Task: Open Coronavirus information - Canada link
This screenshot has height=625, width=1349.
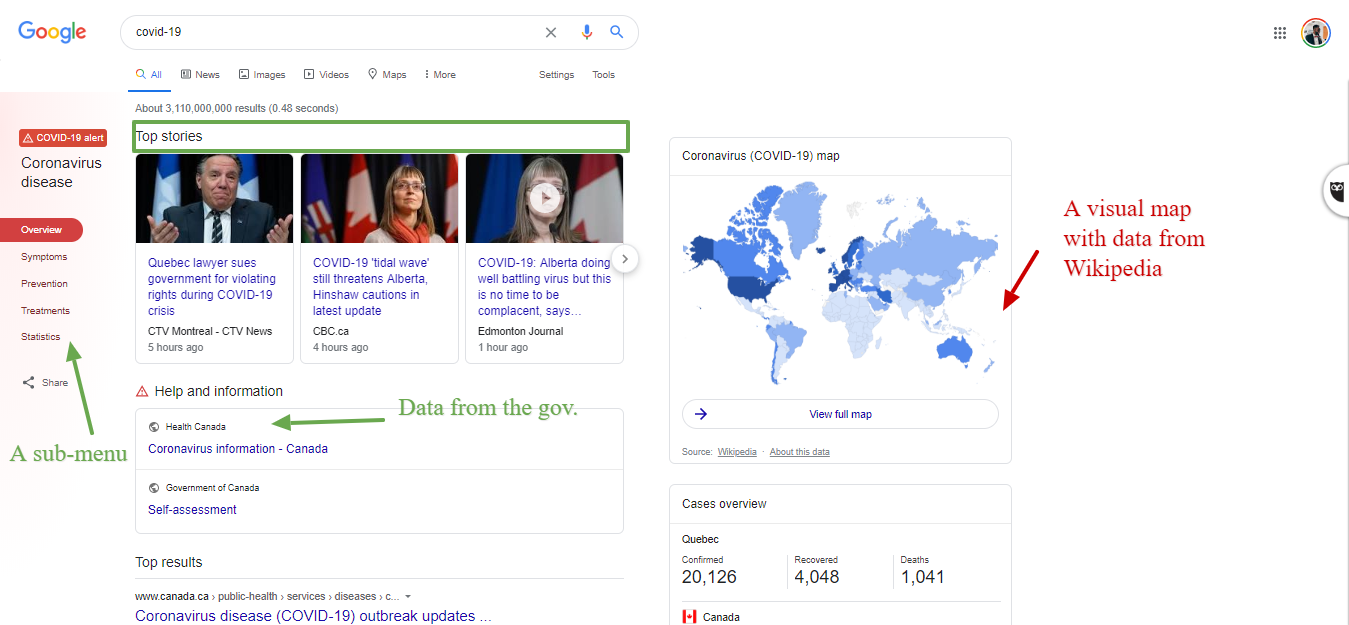Action: tap(238, 449)
